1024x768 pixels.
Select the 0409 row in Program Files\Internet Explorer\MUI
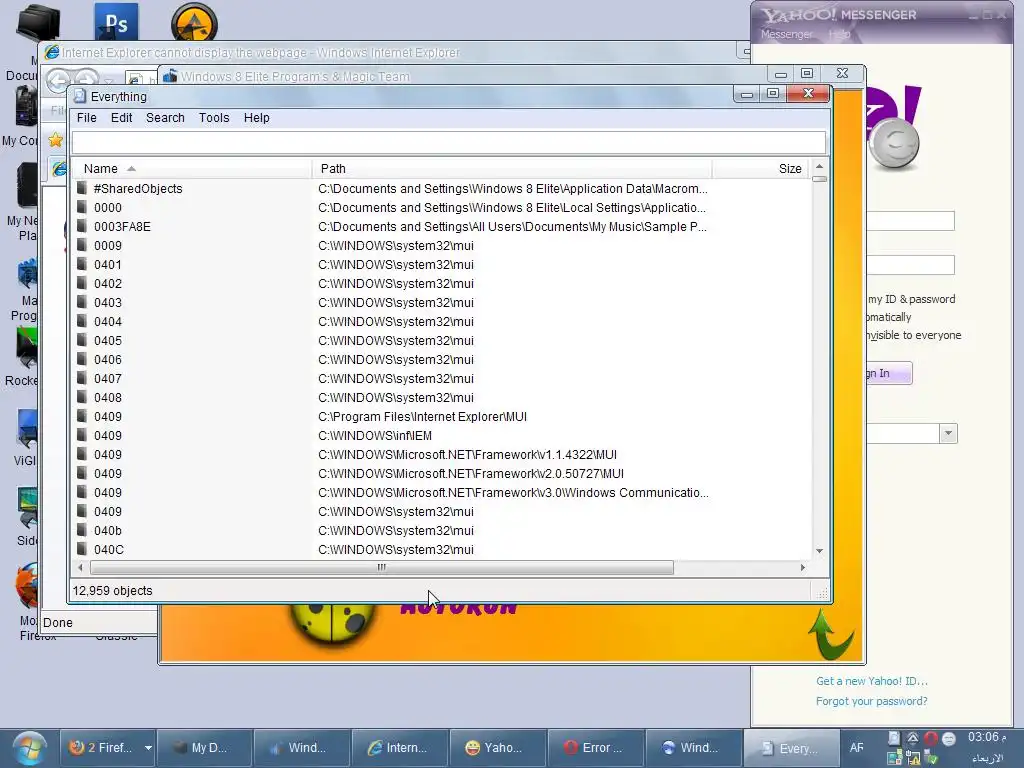click(441, 417)
